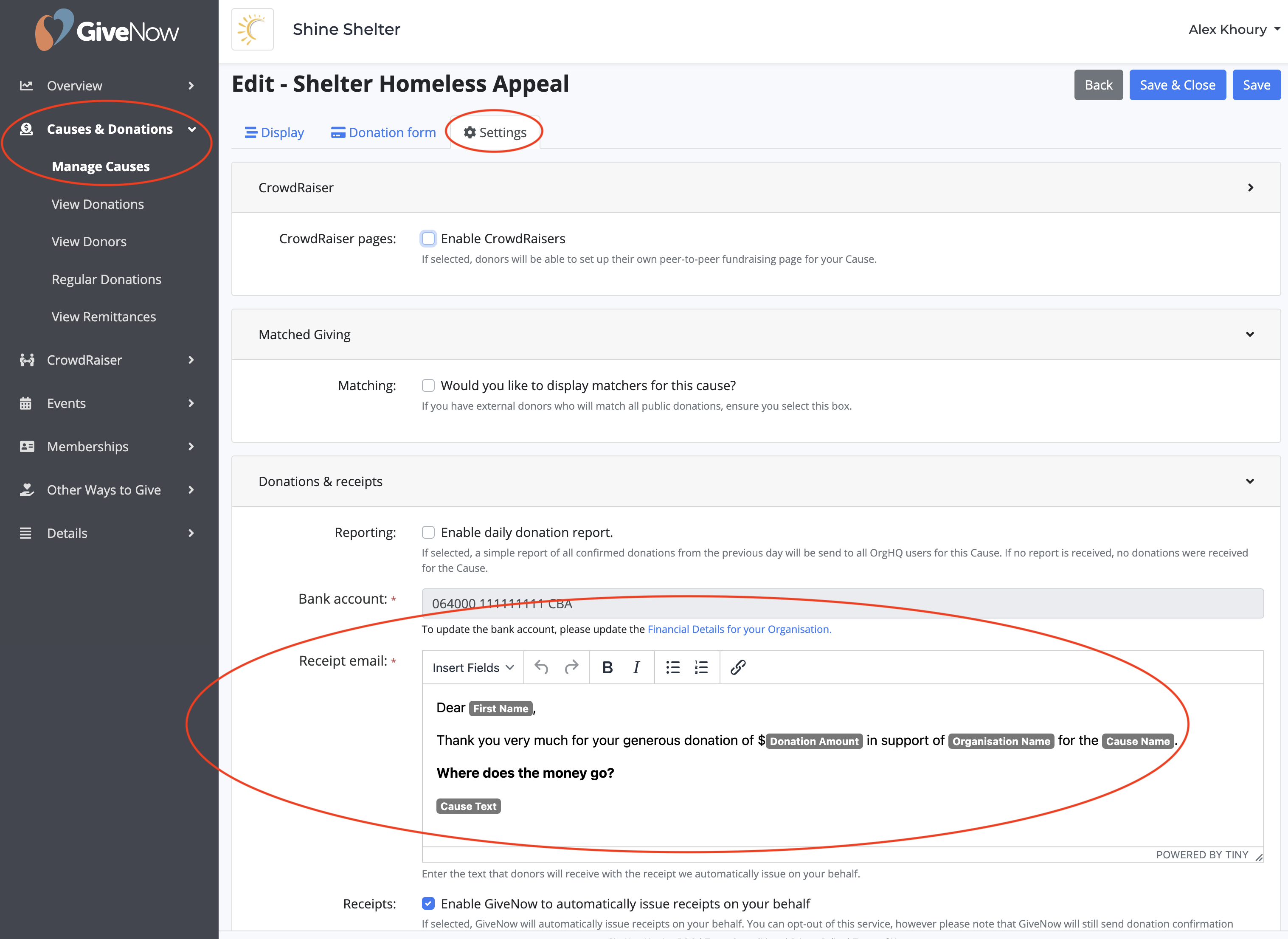Open Events from the sidebar
The image size is (1288, 939).
[67, 403]
